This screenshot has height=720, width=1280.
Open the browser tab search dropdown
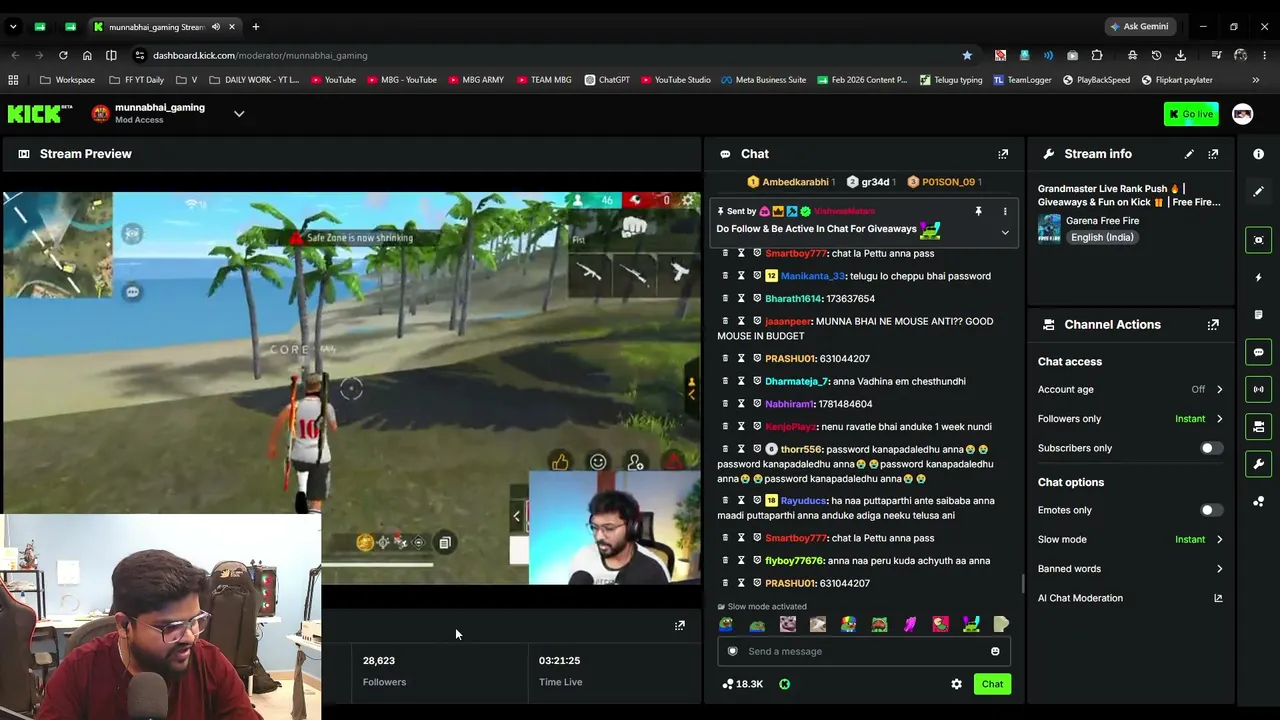click(12, 27)
